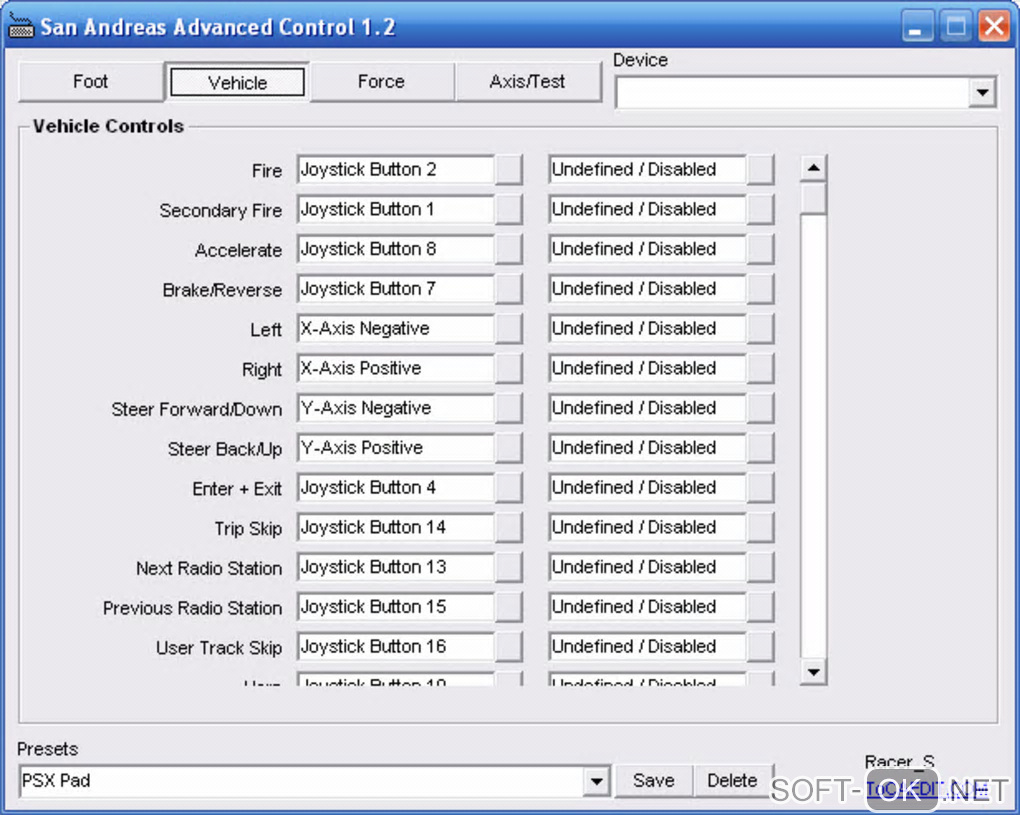
Task: Click the small button beside Steer Forward/Down's Undefined / Disabled field
Action: (760, 408)
